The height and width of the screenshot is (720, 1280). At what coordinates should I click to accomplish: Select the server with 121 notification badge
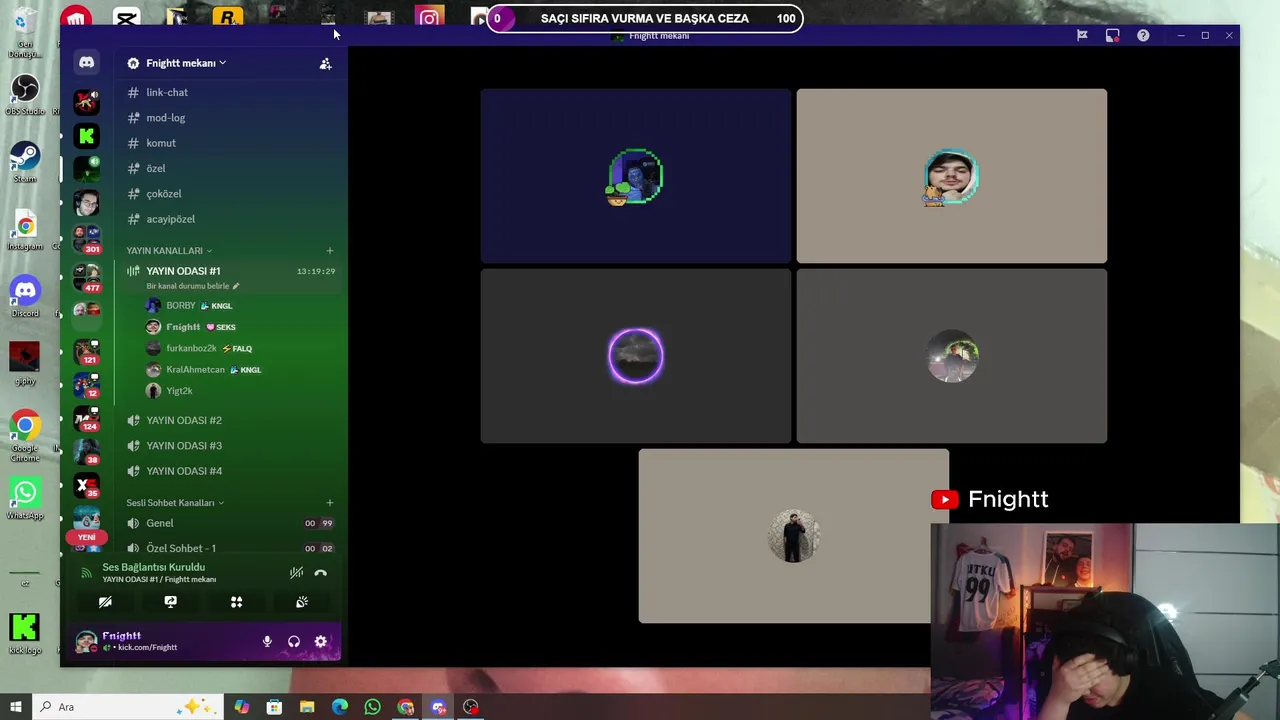coord(87,351)
